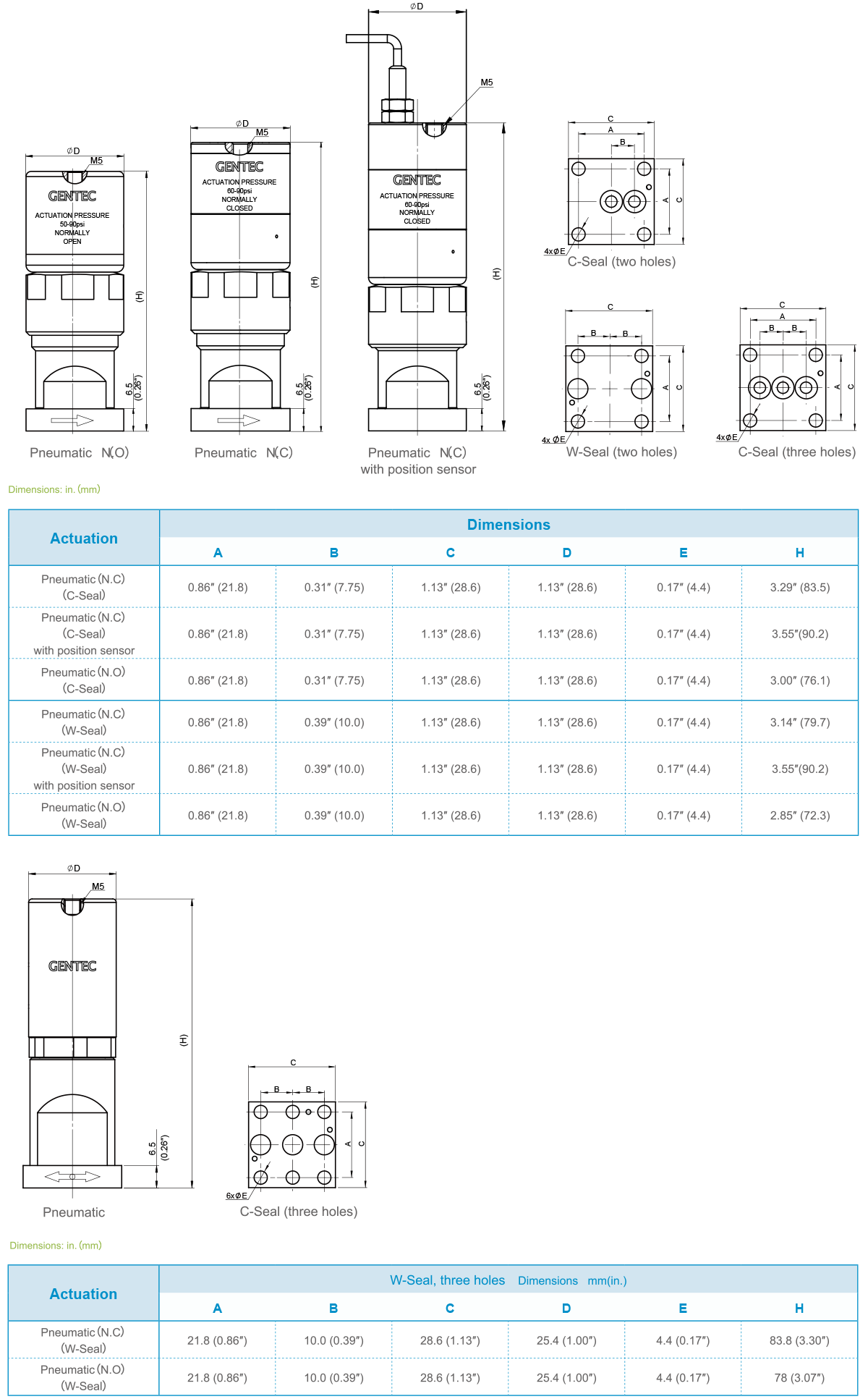The height and width of the screenshot is (1399, 868).
Task: Select the "Dimensions mm(in.)" heading text
Action: point(571,1281)
